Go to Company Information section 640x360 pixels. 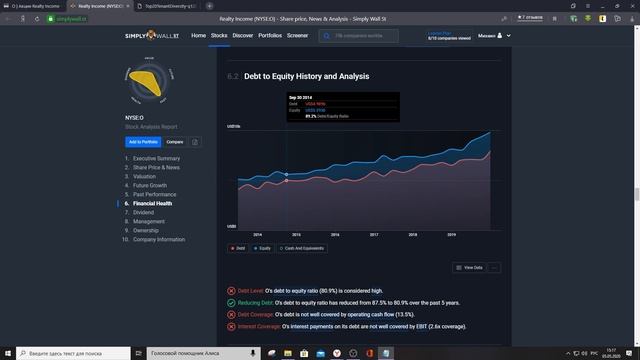tap(159, 239)
